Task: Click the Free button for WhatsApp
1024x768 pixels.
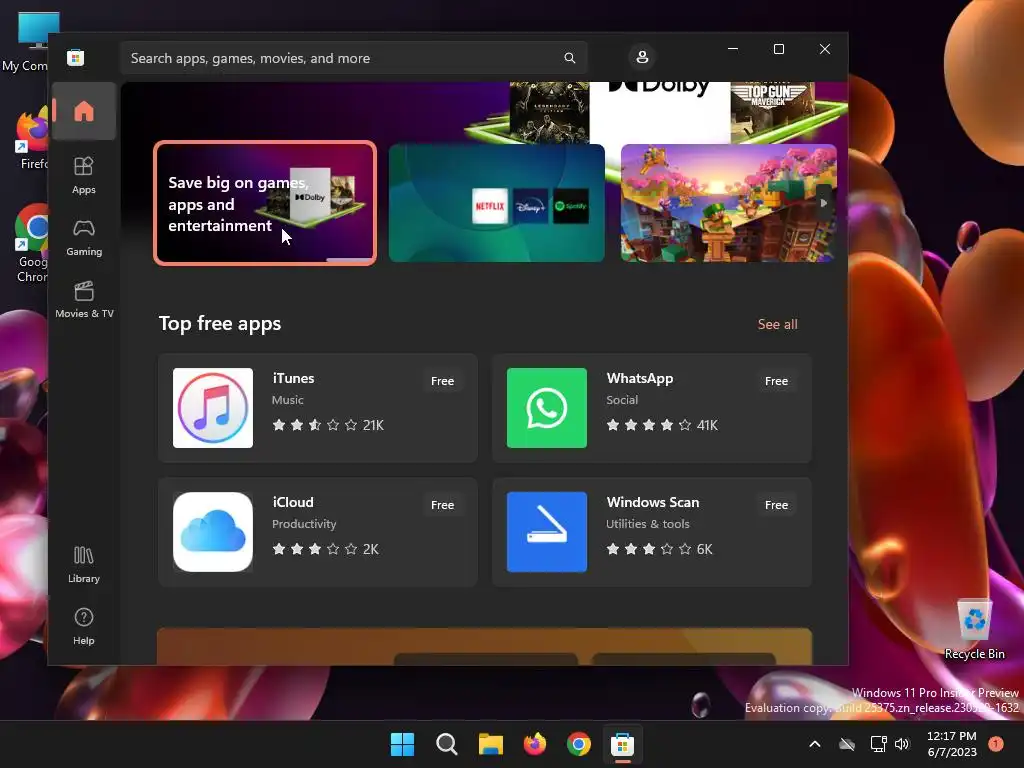Action: (x=776, y=381)
